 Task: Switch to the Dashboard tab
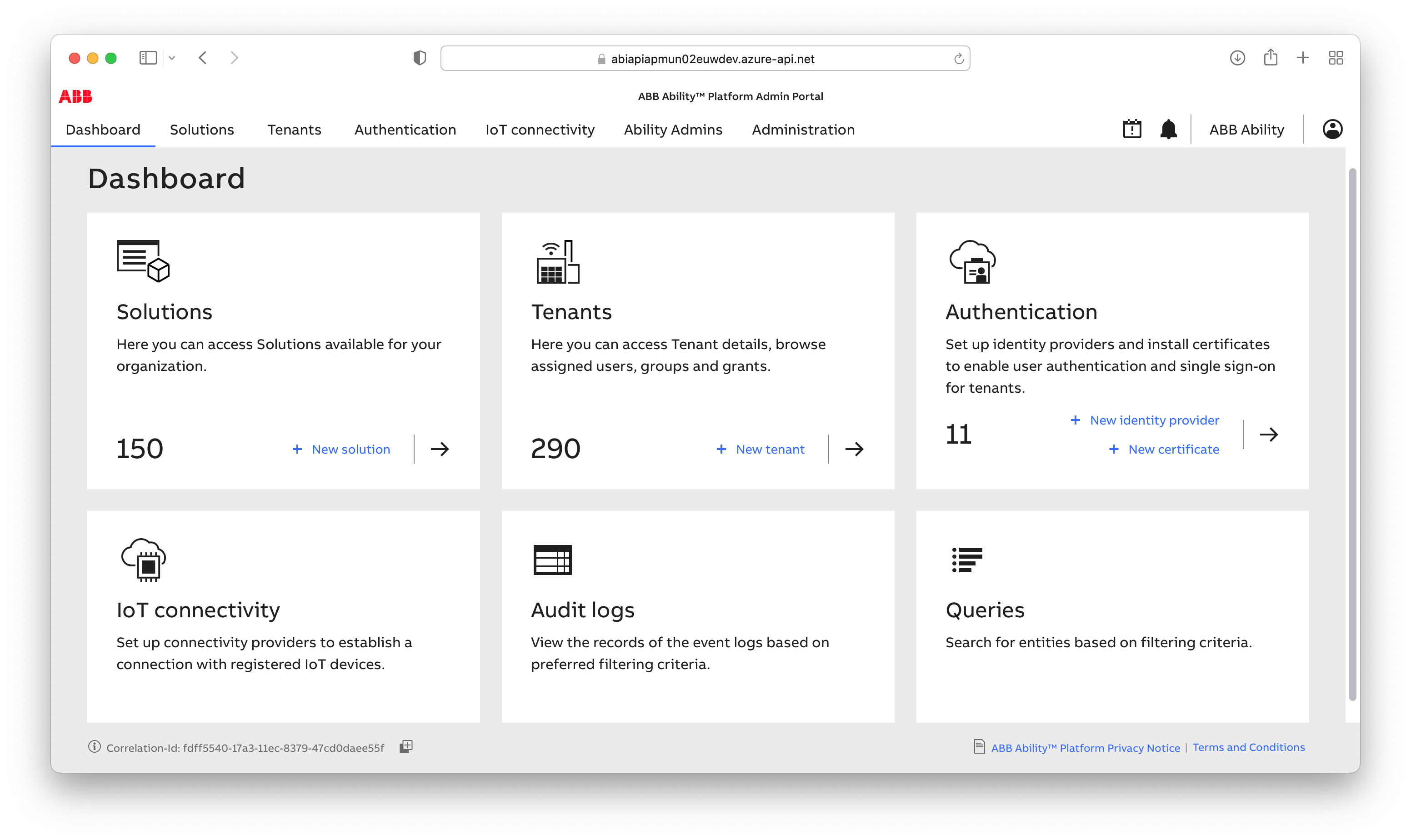(103, 130)
